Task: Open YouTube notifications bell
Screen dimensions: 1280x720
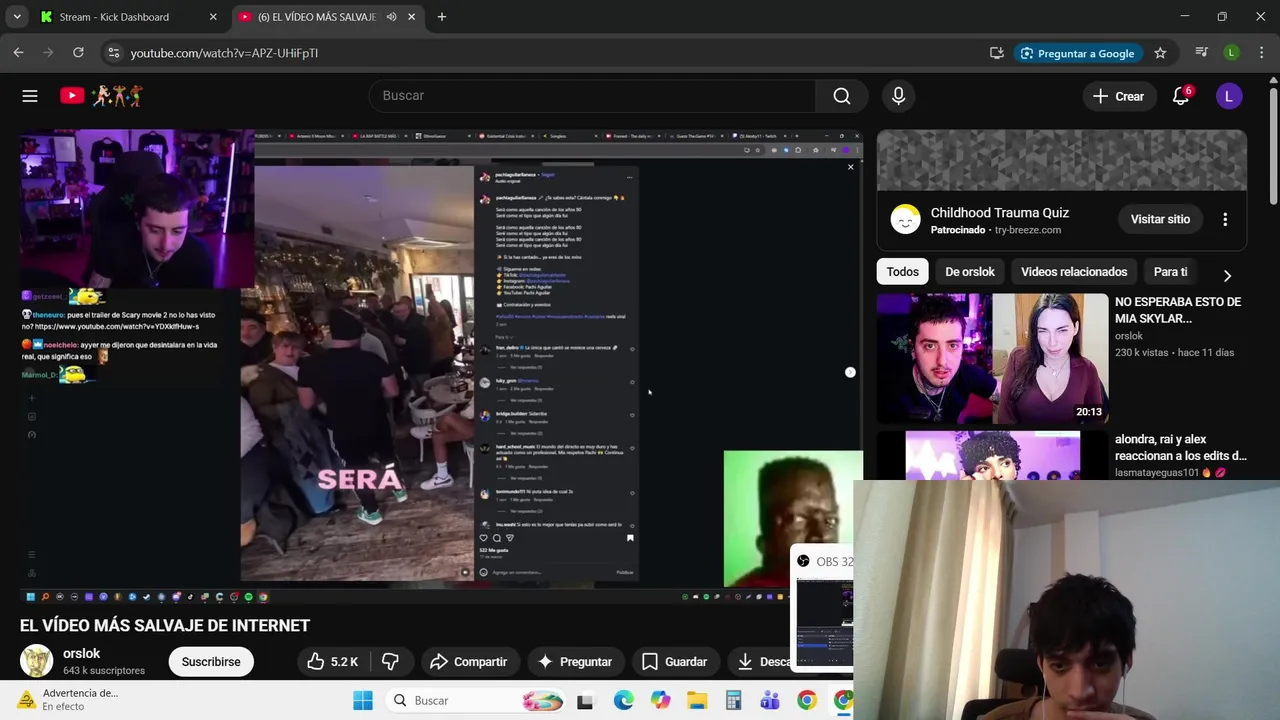Action: pos(1181,96)
